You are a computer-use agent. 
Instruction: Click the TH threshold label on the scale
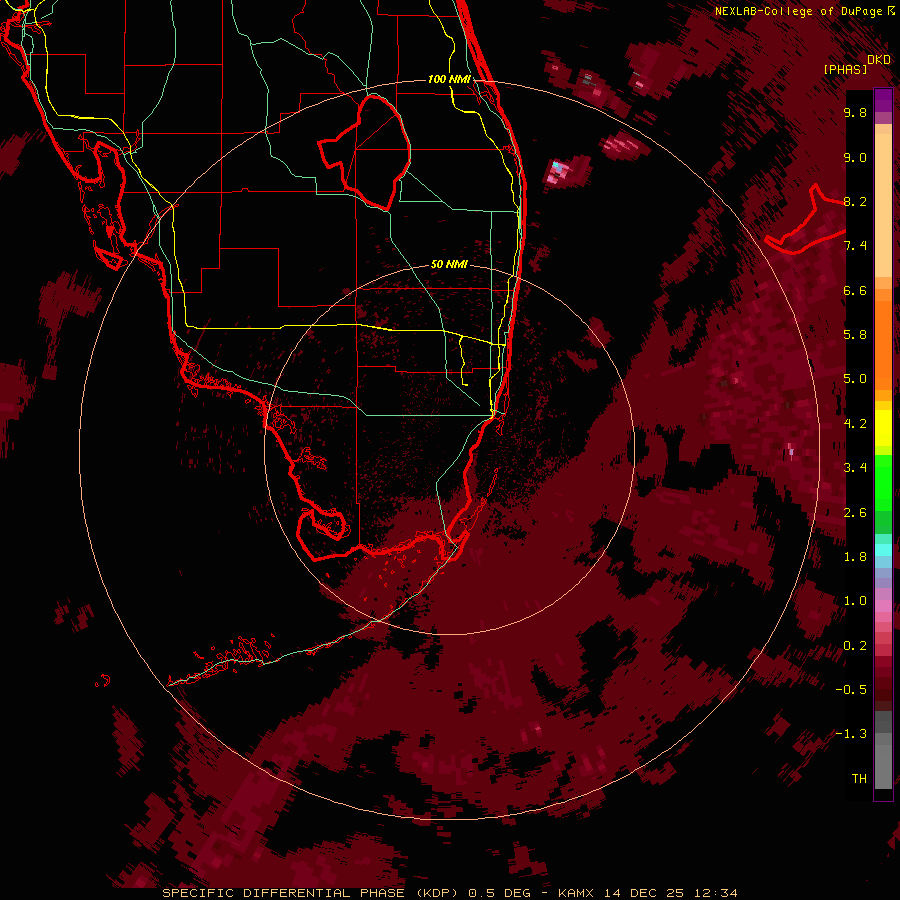[x=859, y=779]
